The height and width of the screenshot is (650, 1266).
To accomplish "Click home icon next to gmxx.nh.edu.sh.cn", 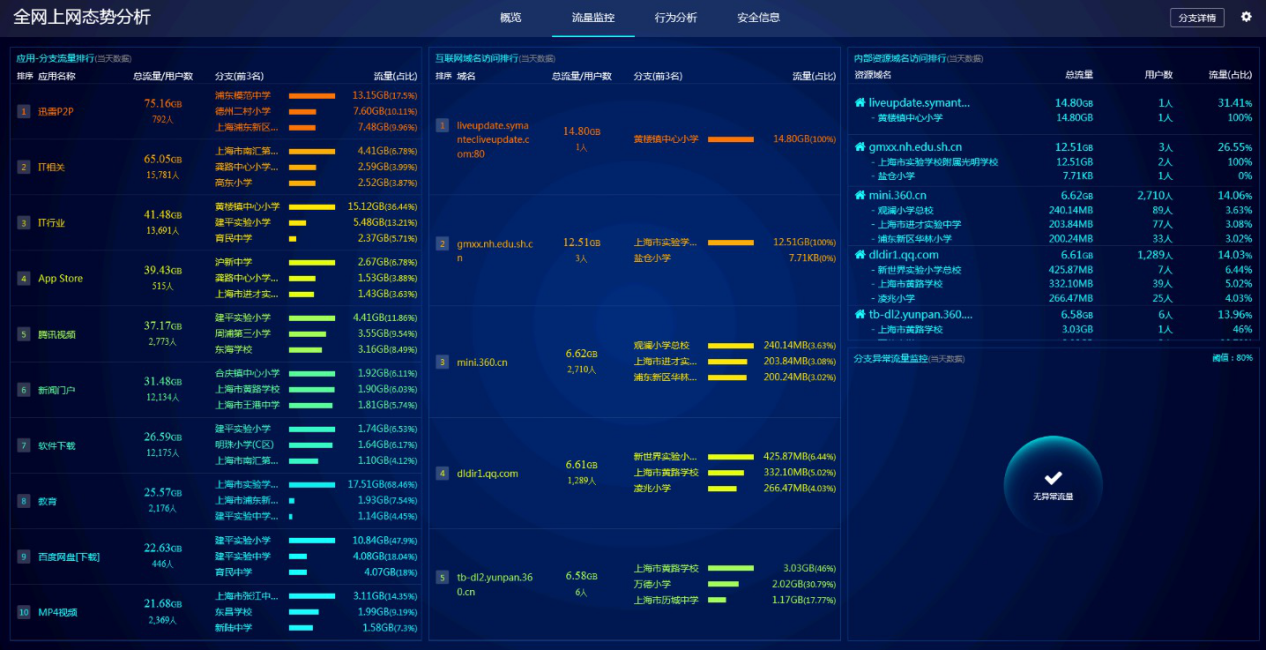I will tap(859, 147).
